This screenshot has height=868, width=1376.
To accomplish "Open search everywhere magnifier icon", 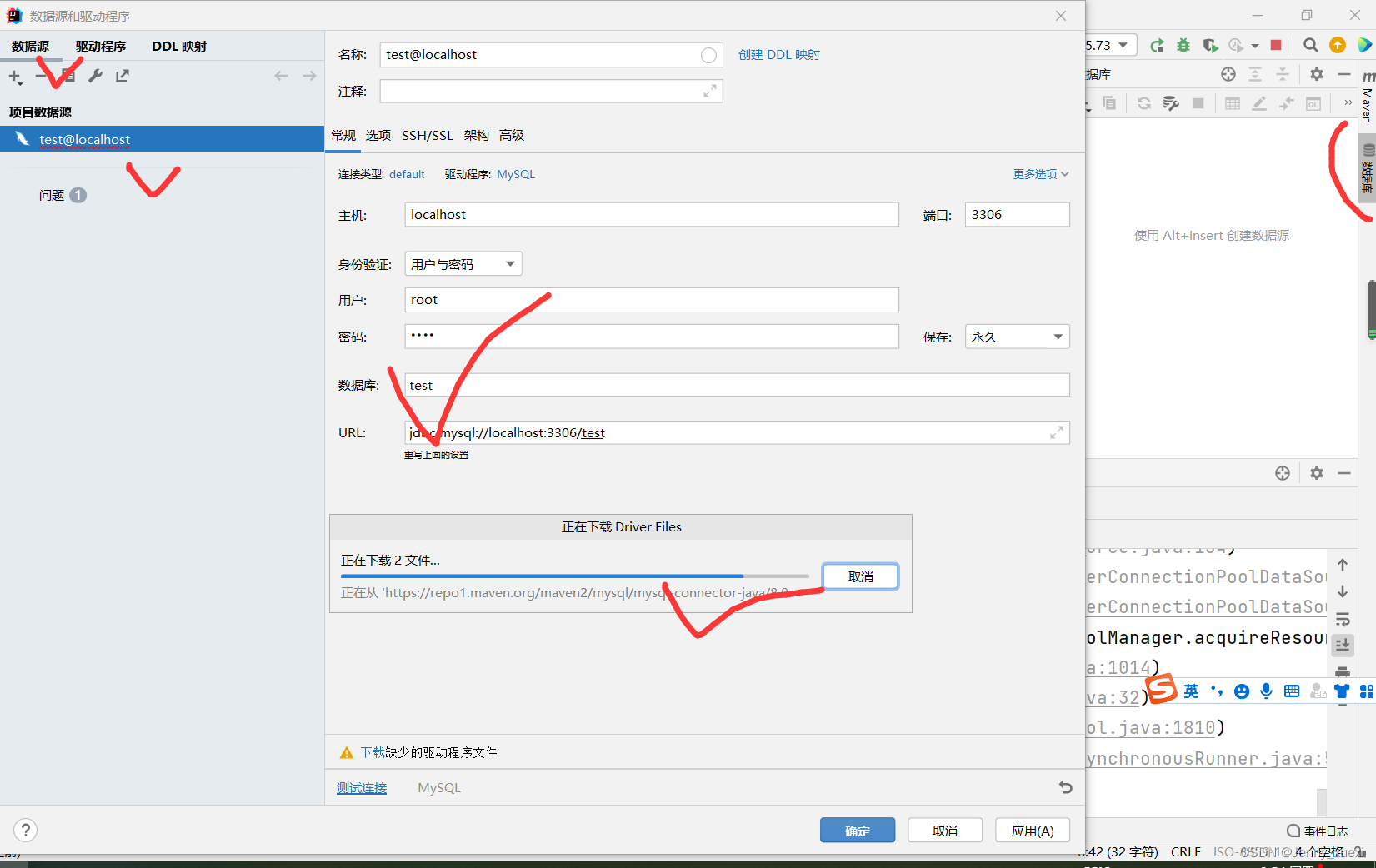I will [x=1310, y=45].
